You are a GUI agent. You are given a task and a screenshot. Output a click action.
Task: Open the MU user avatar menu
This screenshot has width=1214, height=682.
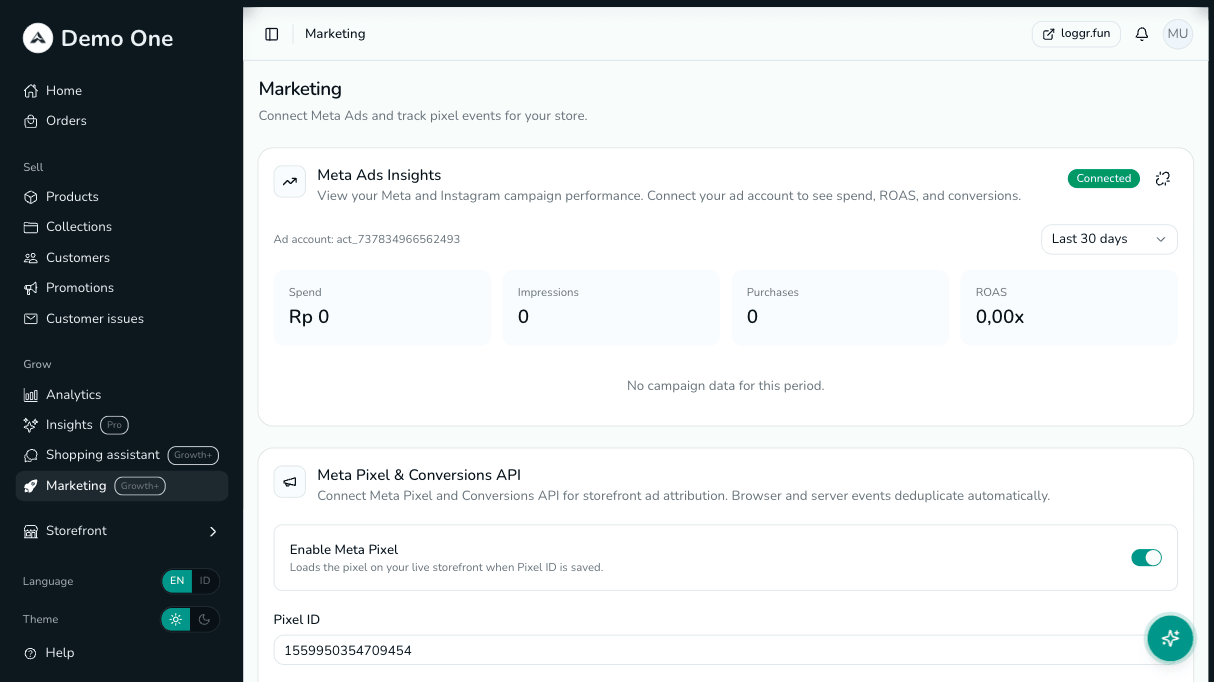1178,34
